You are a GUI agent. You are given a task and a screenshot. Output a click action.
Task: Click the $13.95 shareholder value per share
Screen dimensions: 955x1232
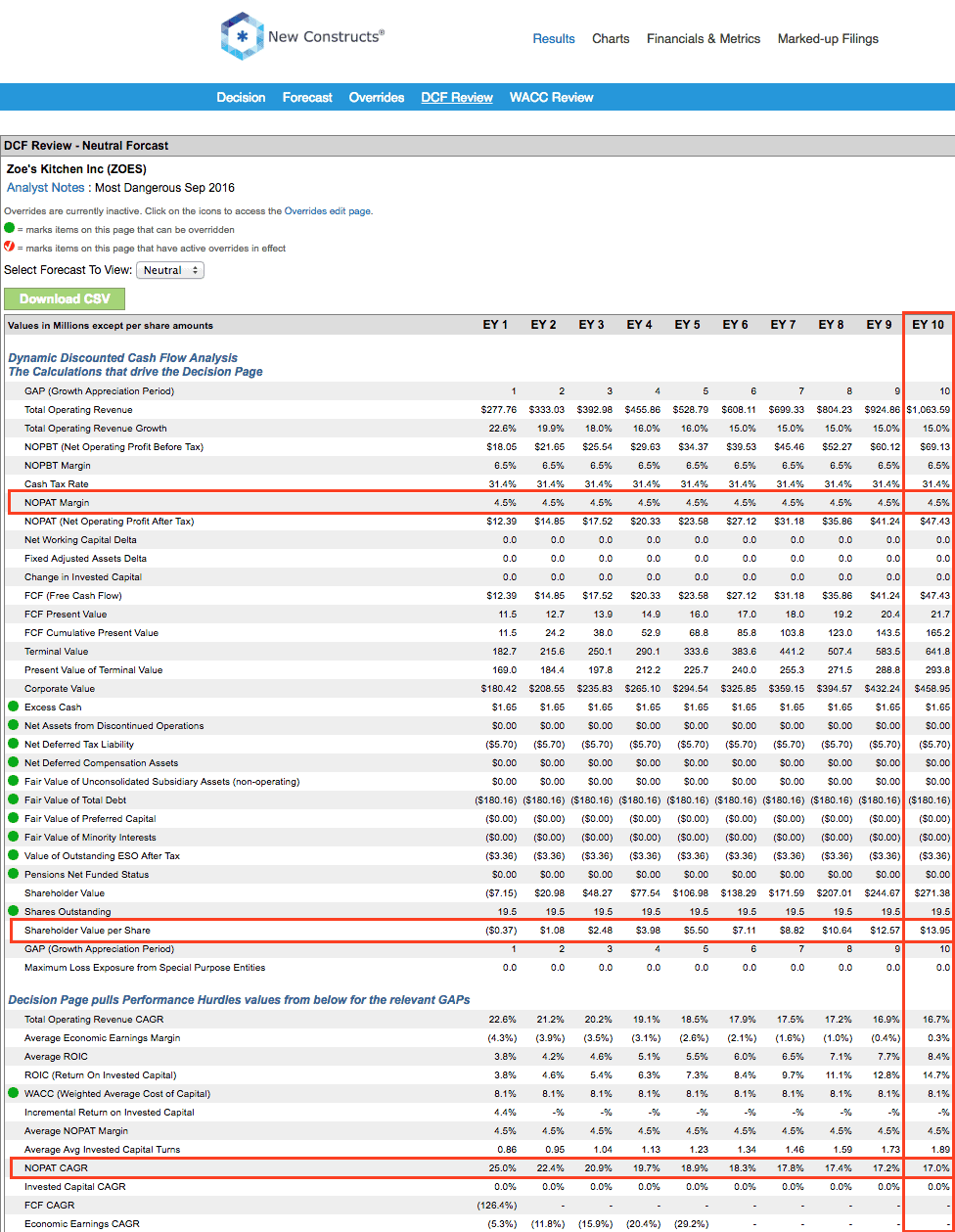coord(933,930)
